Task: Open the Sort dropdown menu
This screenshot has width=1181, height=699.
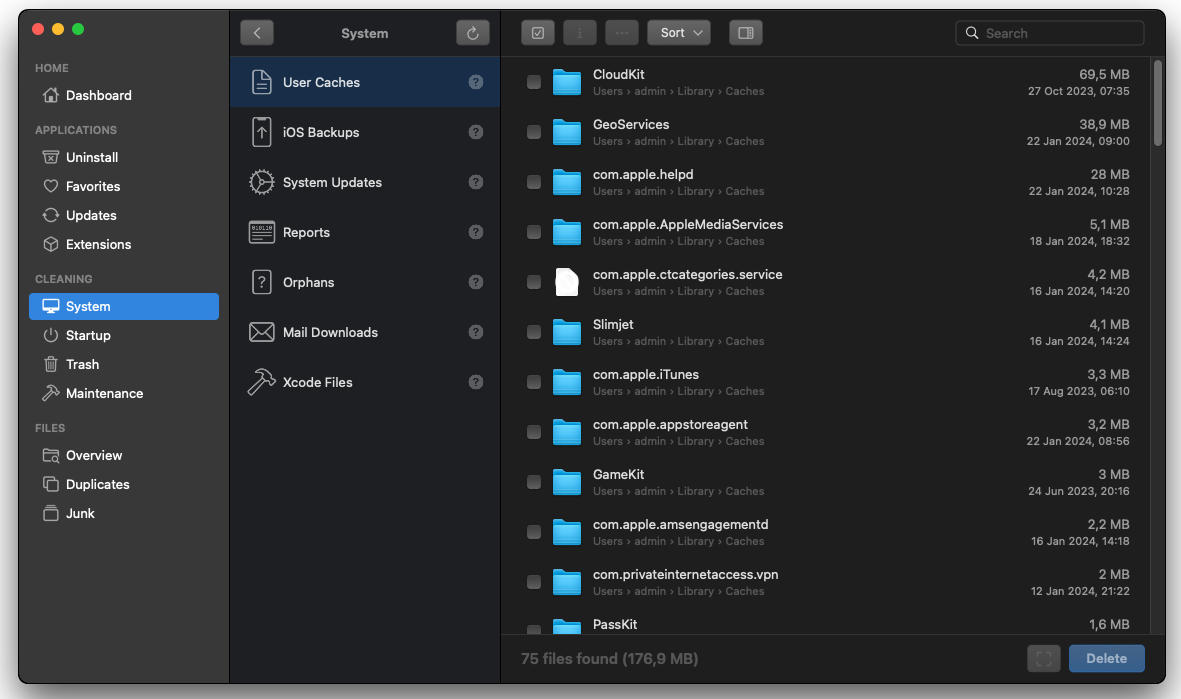Action: (x=678, y=33)
